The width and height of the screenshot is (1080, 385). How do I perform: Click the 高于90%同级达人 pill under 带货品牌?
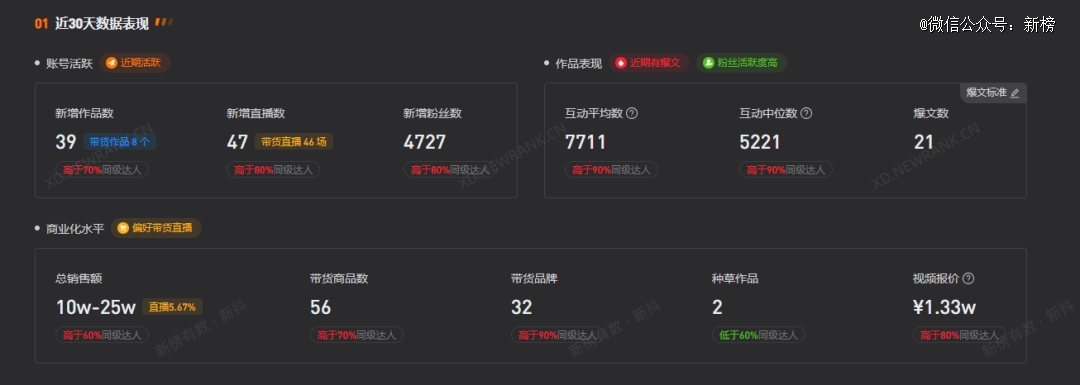tap(557, 335)
